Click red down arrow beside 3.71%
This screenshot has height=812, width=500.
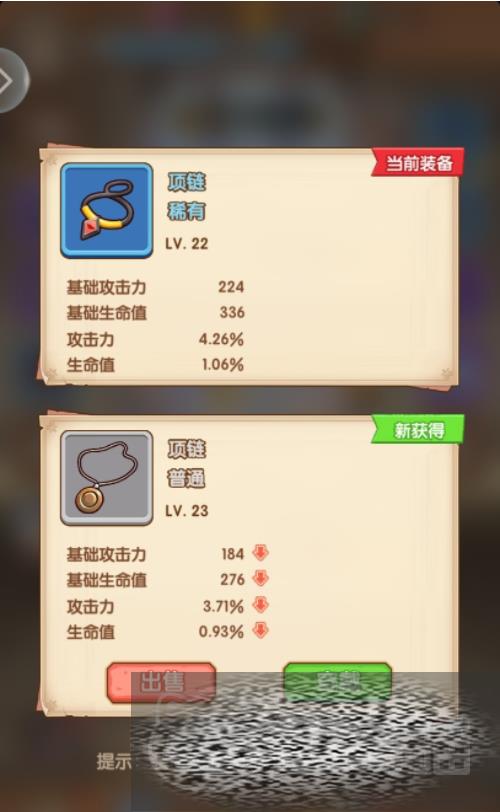tap(260, 604)
